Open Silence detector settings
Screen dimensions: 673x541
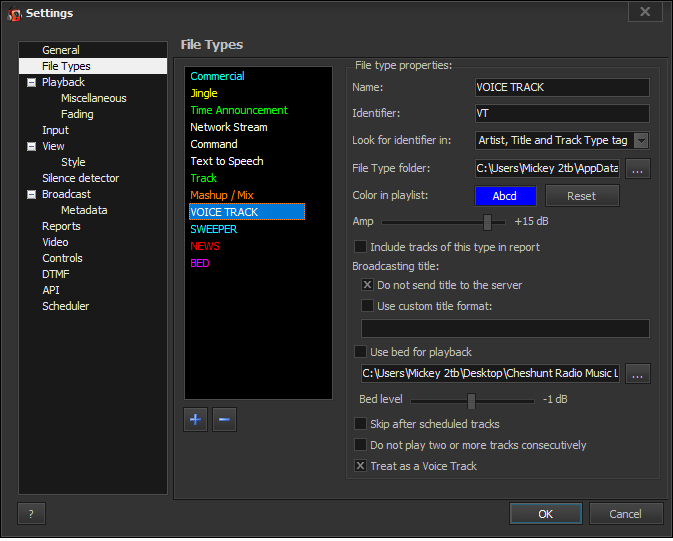pyautogui.click(x=80, y=178)
